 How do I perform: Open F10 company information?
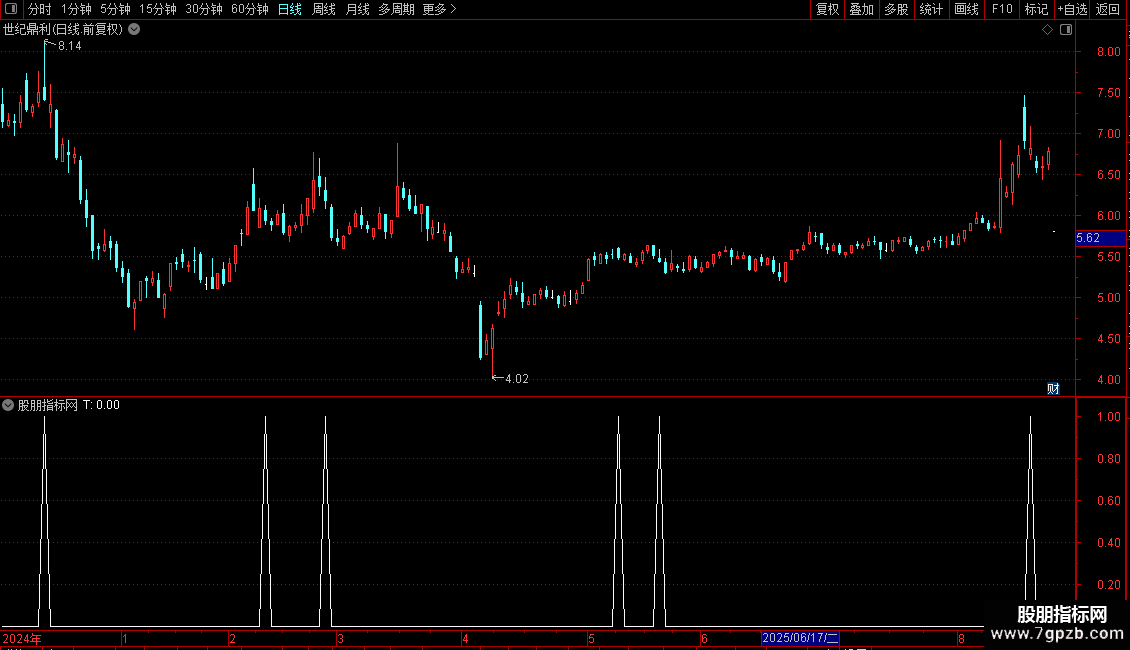point(1002,9)
